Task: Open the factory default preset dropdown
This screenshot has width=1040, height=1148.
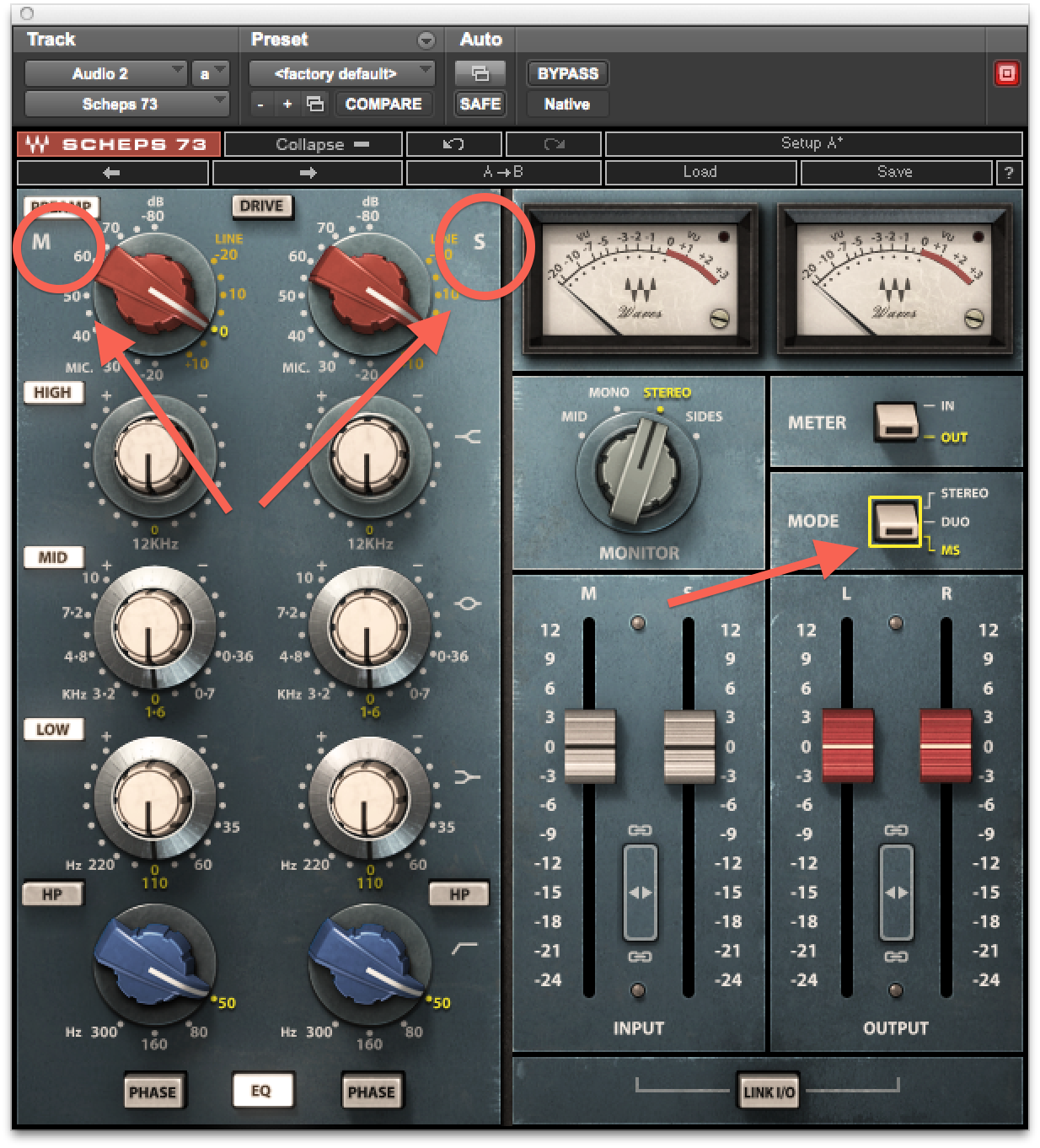Action: (342, 73)
